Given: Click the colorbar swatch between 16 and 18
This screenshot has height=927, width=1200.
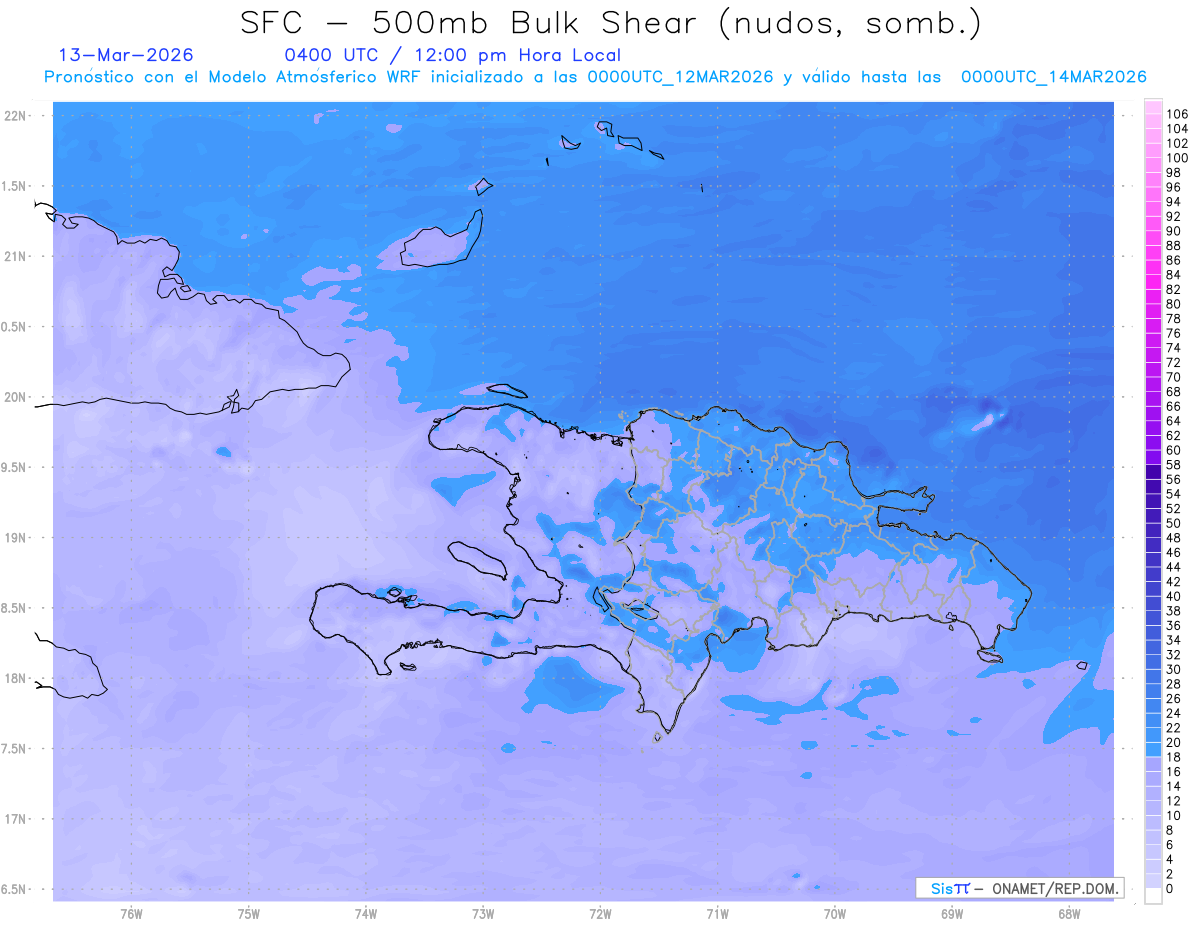Looking at the screenshot, I should click(x=1153, y=764).
